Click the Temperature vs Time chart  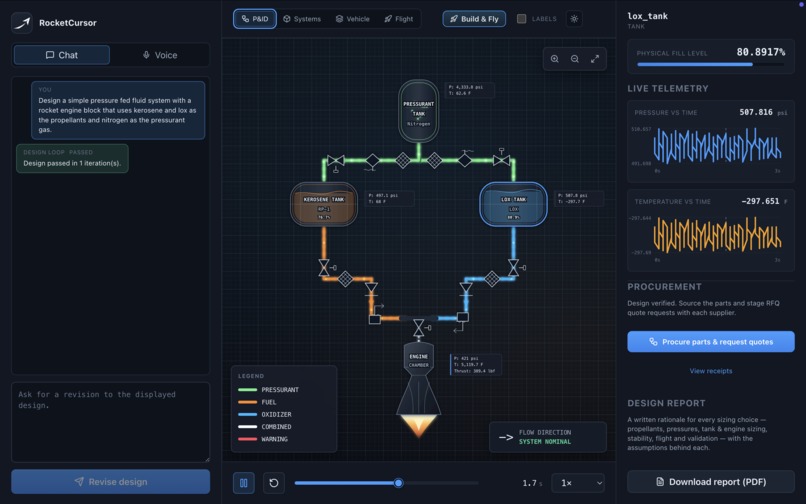pos(711,230)
